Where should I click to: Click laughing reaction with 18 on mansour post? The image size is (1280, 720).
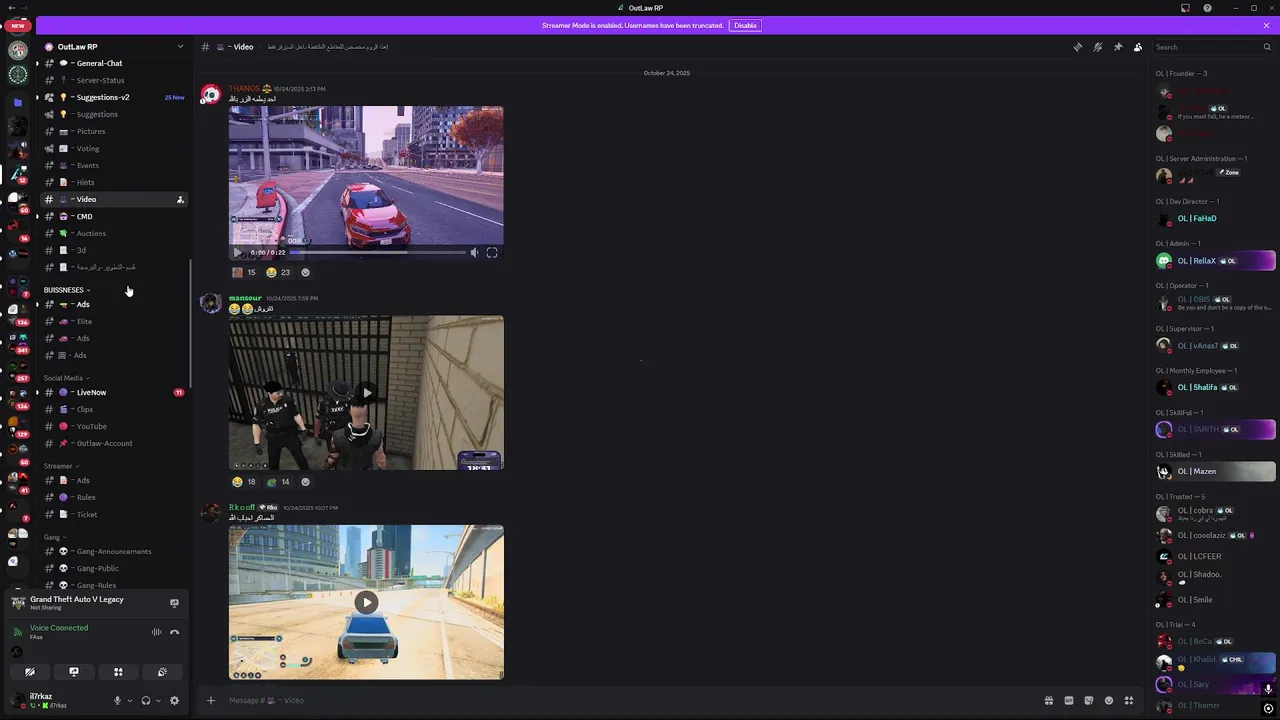[x=243, y=481]
